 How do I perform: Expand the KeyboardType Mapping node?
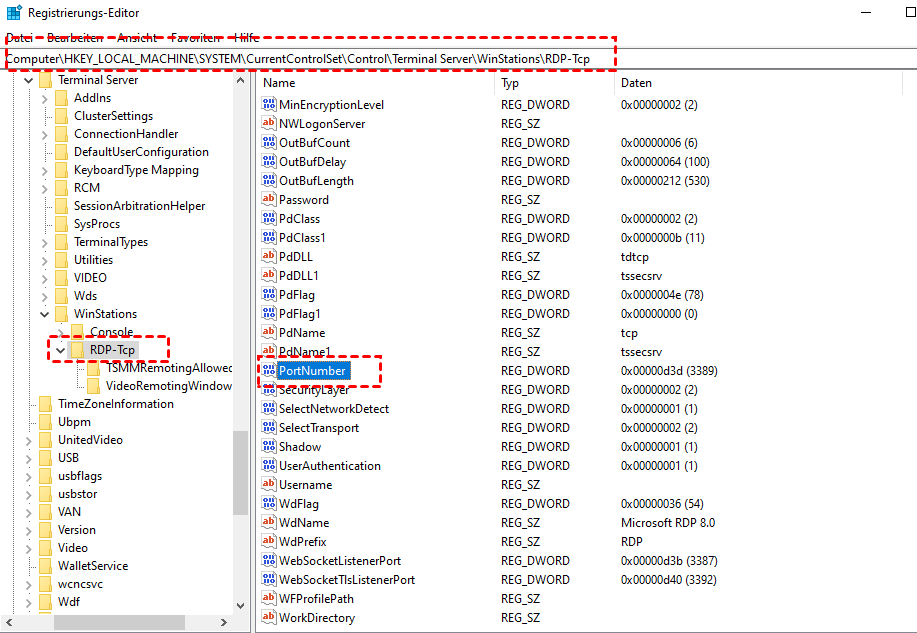click(45, 170)
